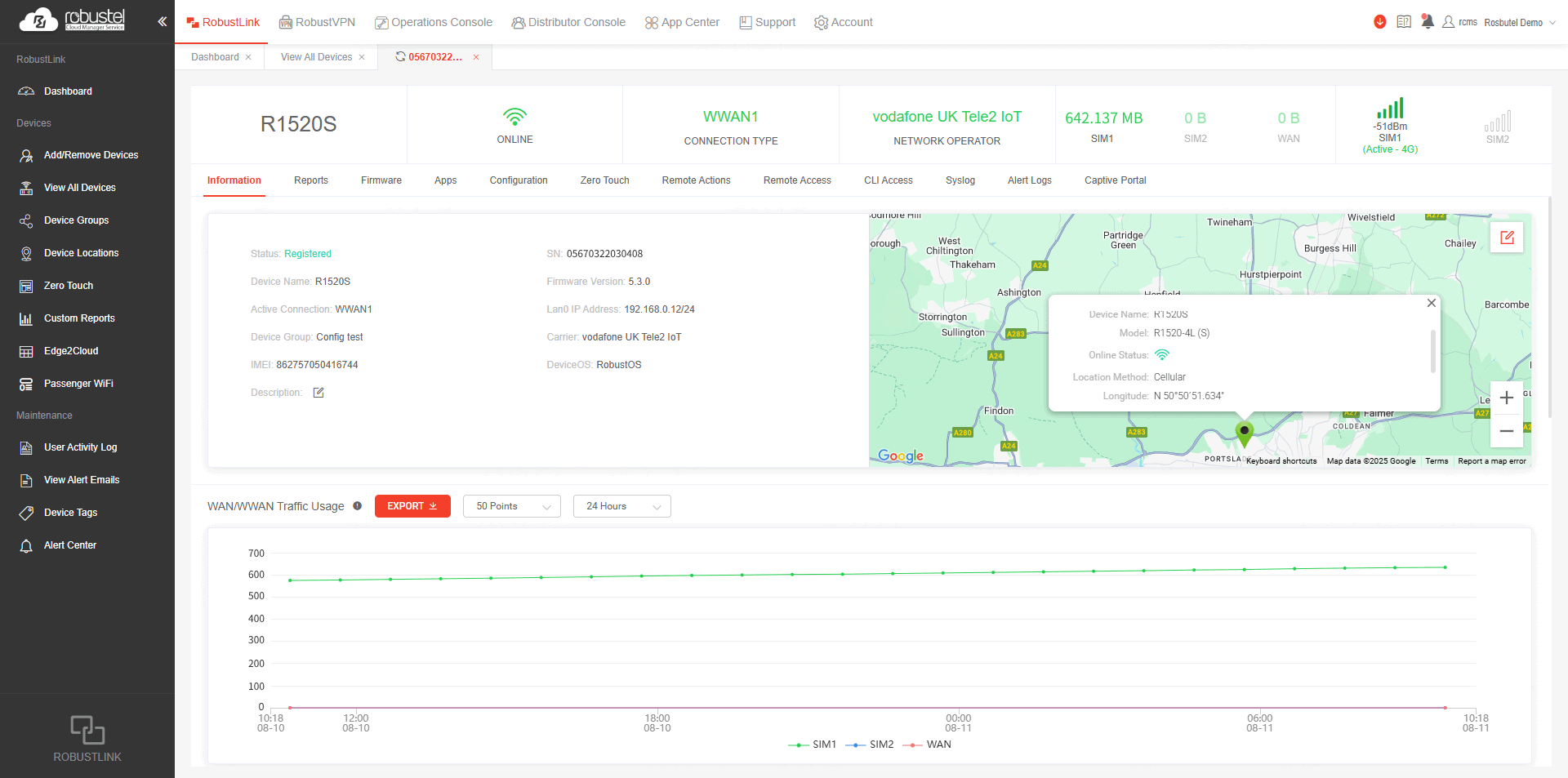
Task: Open the 50 Points dropdown
Action: [x=512, y=506]
